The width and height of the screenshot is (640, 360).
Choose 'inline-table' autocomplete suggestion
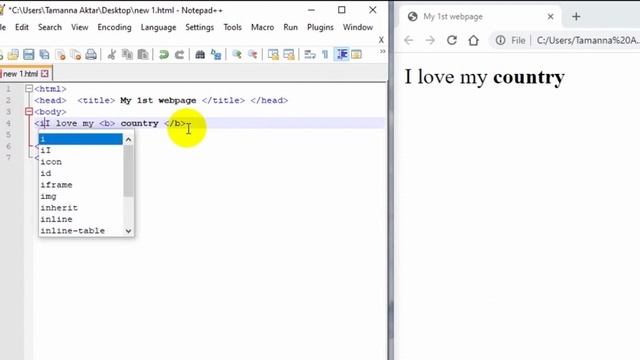[80, 231]
